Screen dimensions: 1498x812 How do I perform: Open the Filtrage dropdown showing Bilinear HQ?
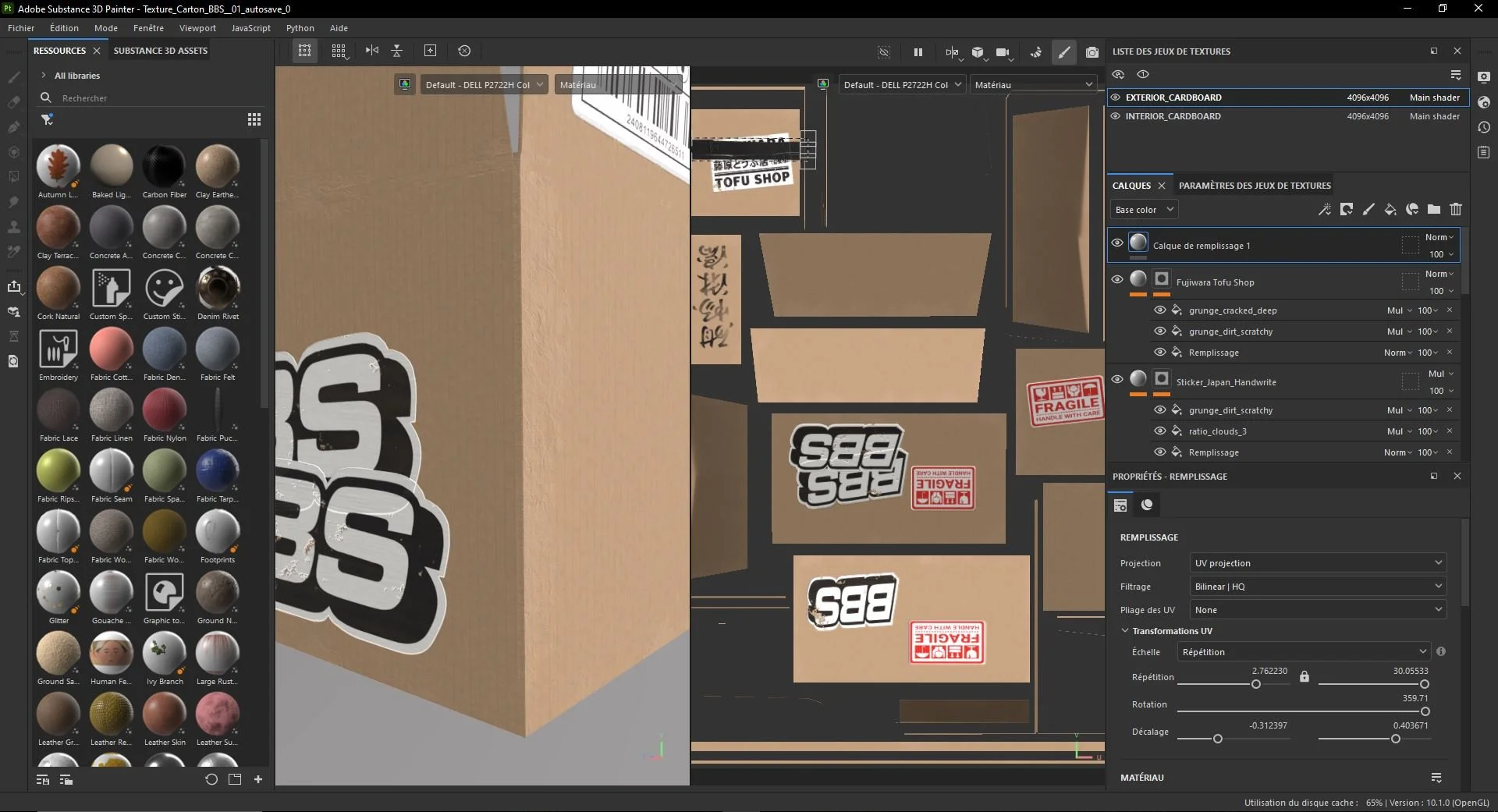click(1316, 586)
